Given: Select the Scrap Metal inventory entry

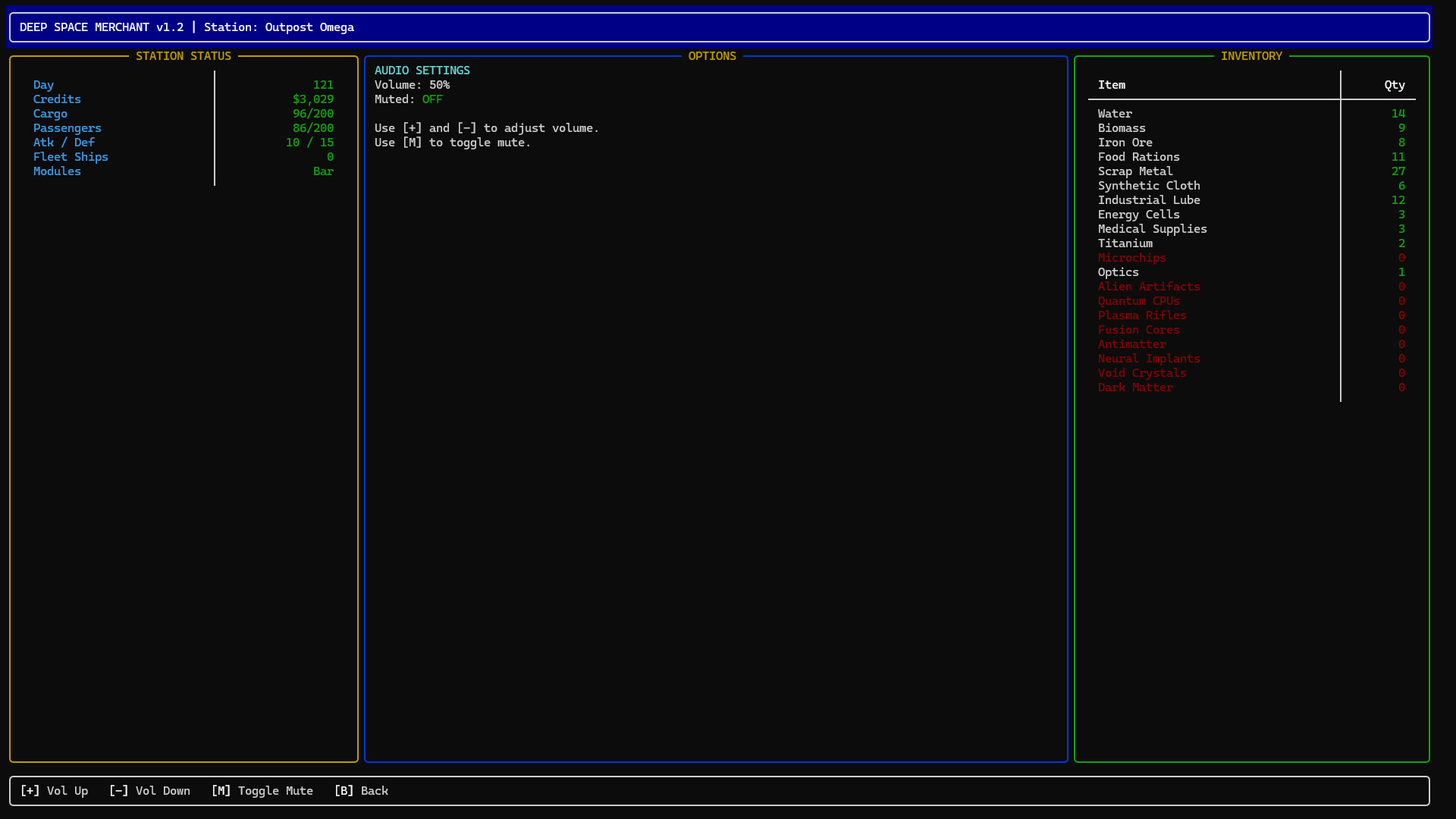Looking at the screenshot, I should [1134, 171].
